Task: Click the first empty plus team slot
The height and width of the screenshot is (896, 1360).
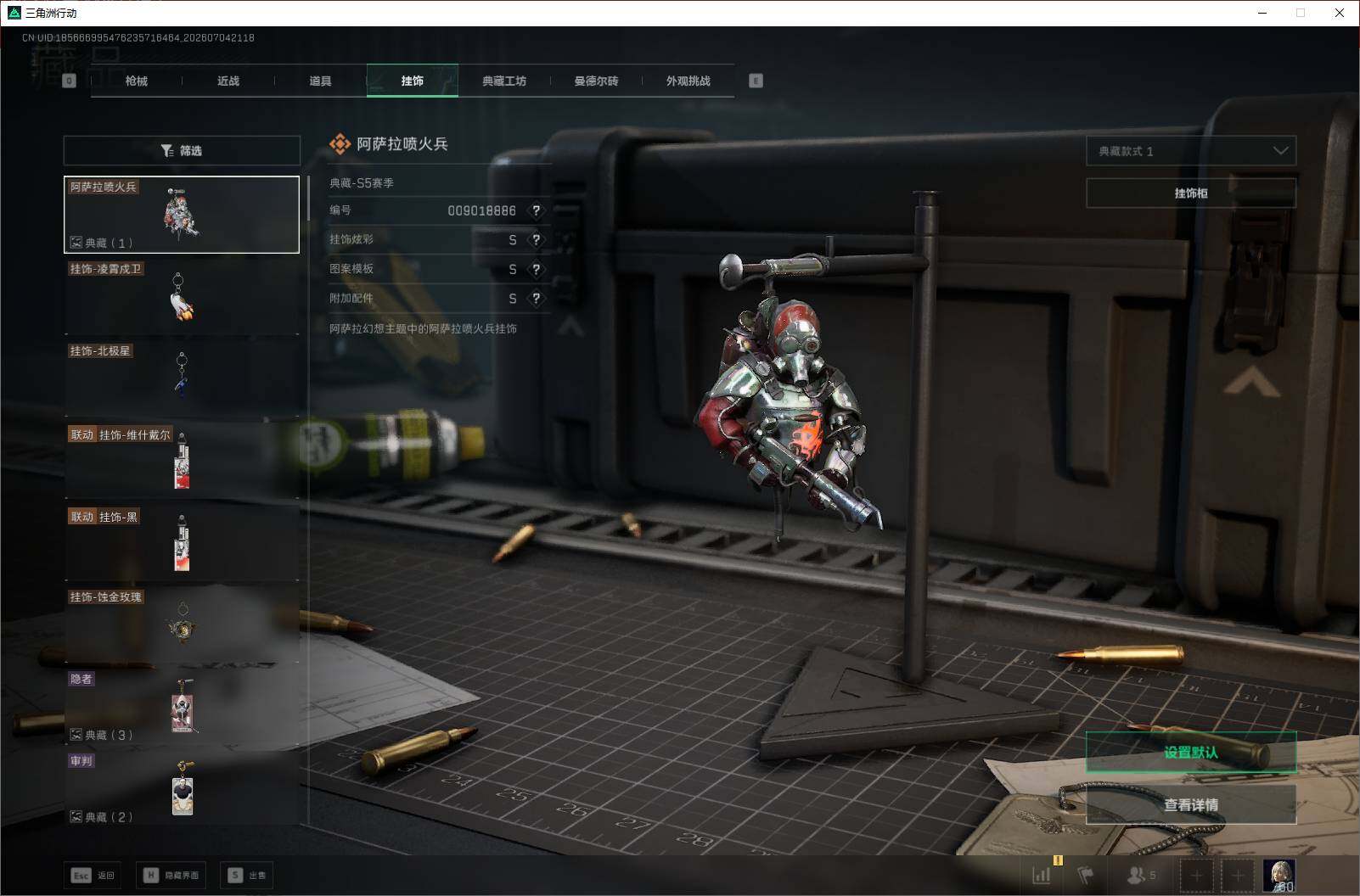Action: click(1197, 876)
